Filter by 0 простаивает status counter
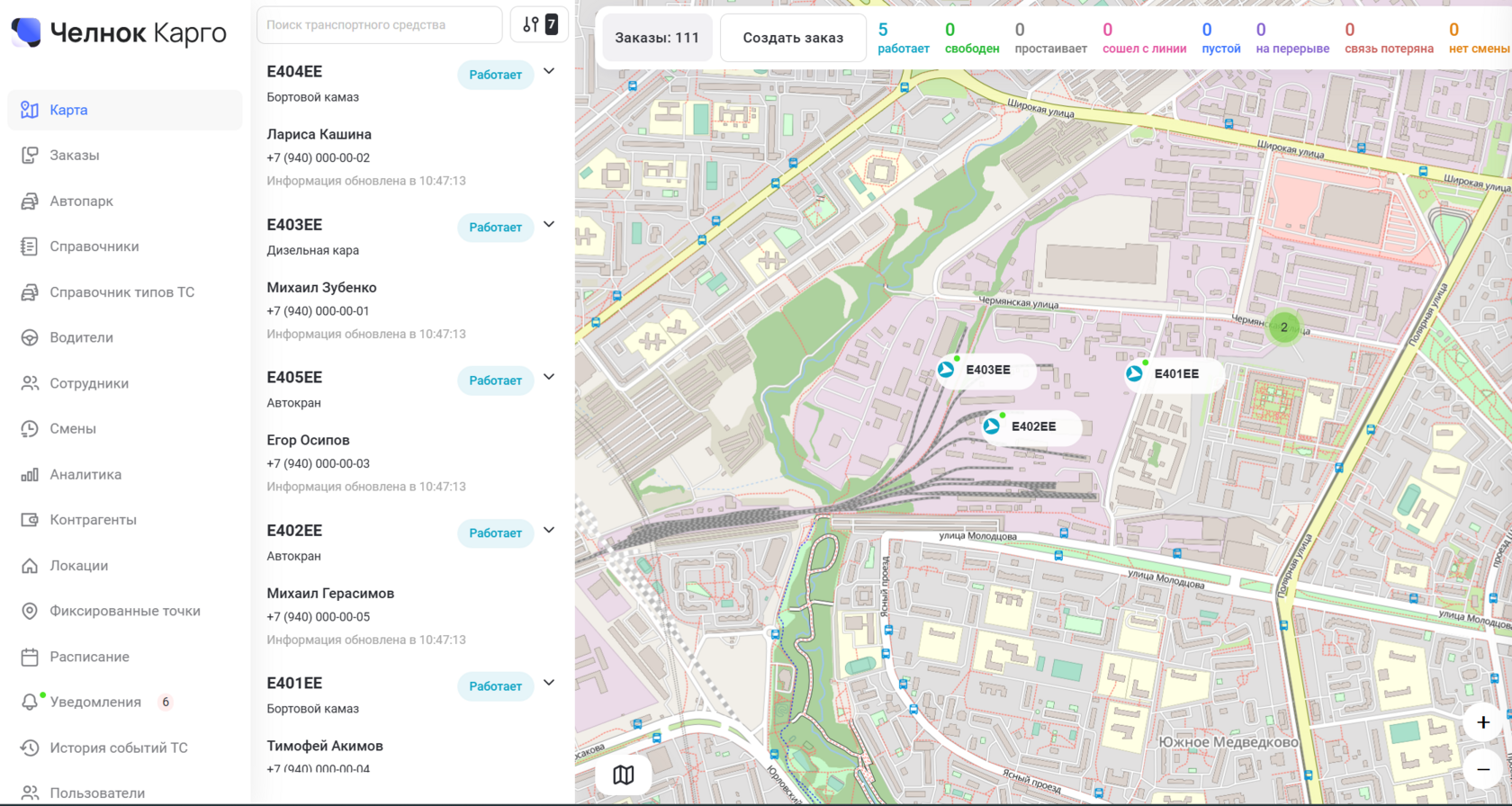The width and height of the screenshot is (1512, 806). [1050, 38]
